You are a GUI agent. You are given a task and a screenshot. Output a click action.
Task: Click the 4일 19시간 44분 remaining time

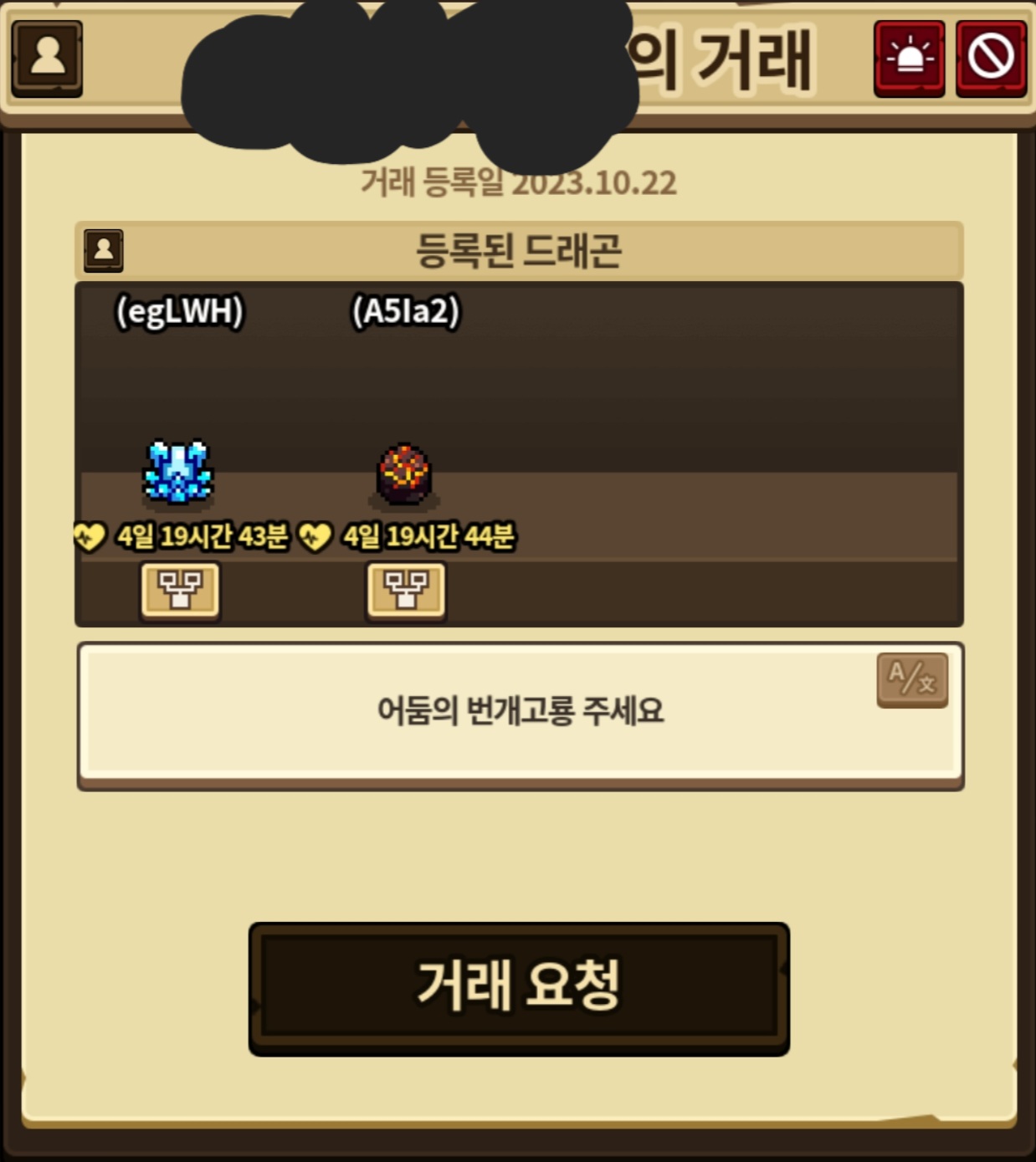click(428, 536)
